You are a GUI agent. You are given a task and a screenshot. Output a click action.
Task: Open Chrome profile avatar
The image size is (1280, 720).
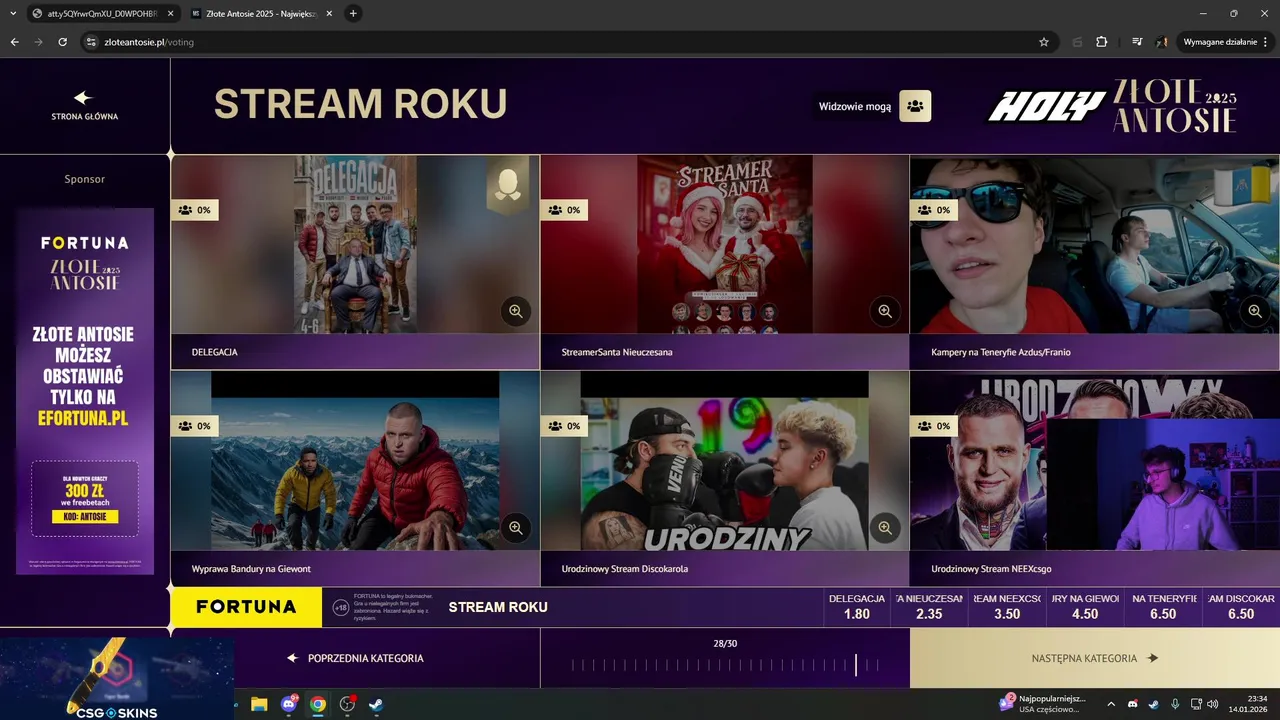tap(1162, 42)
